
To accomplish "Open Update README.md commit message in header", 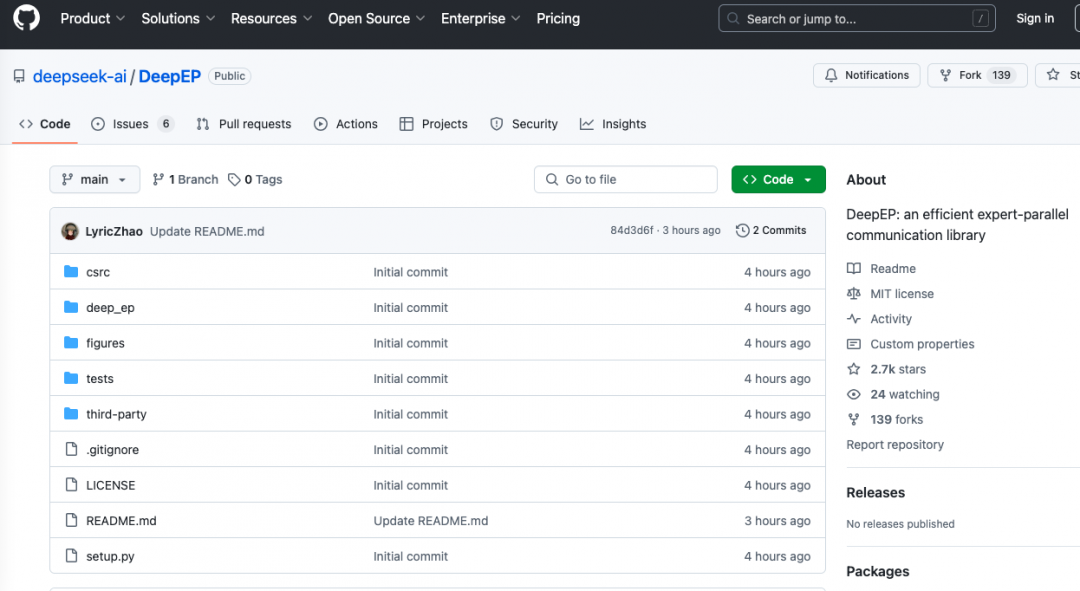I will tap(207, 231).
